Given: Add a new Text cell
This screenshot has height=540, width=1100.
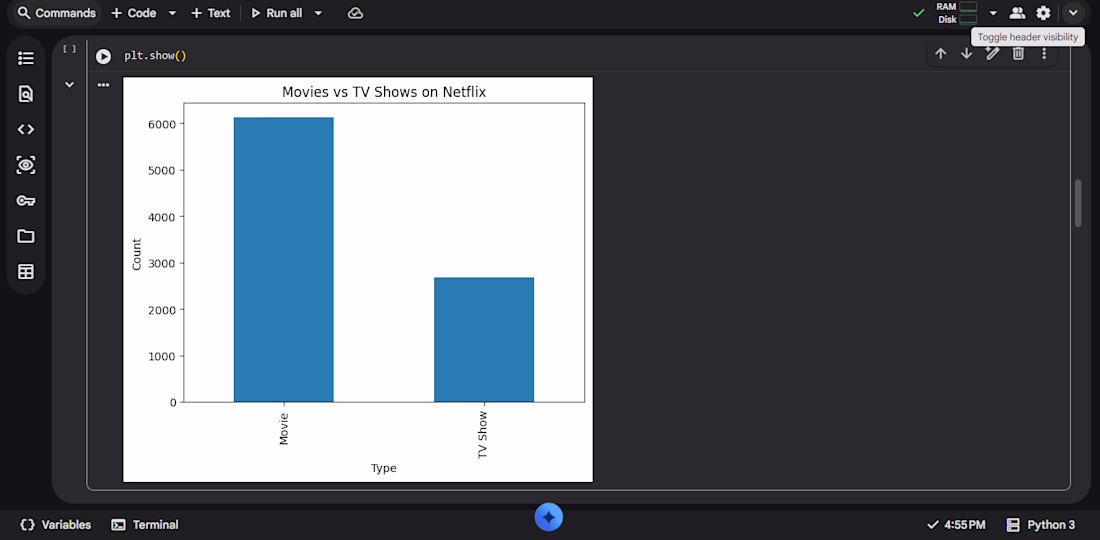Looking at the screenshot, I should click(x=210, y=13).
